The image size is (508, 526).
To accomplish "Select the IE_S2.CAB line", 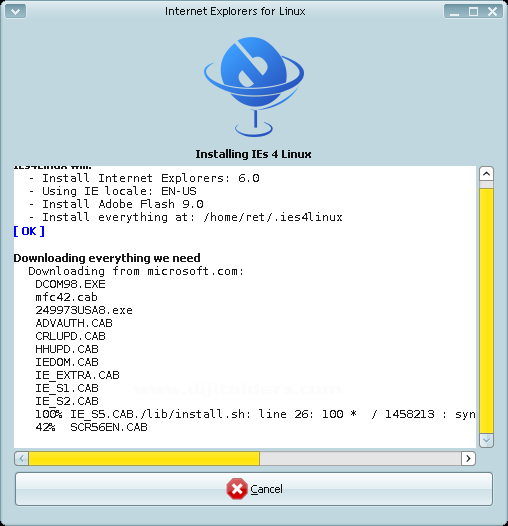I will coord(67,401).
